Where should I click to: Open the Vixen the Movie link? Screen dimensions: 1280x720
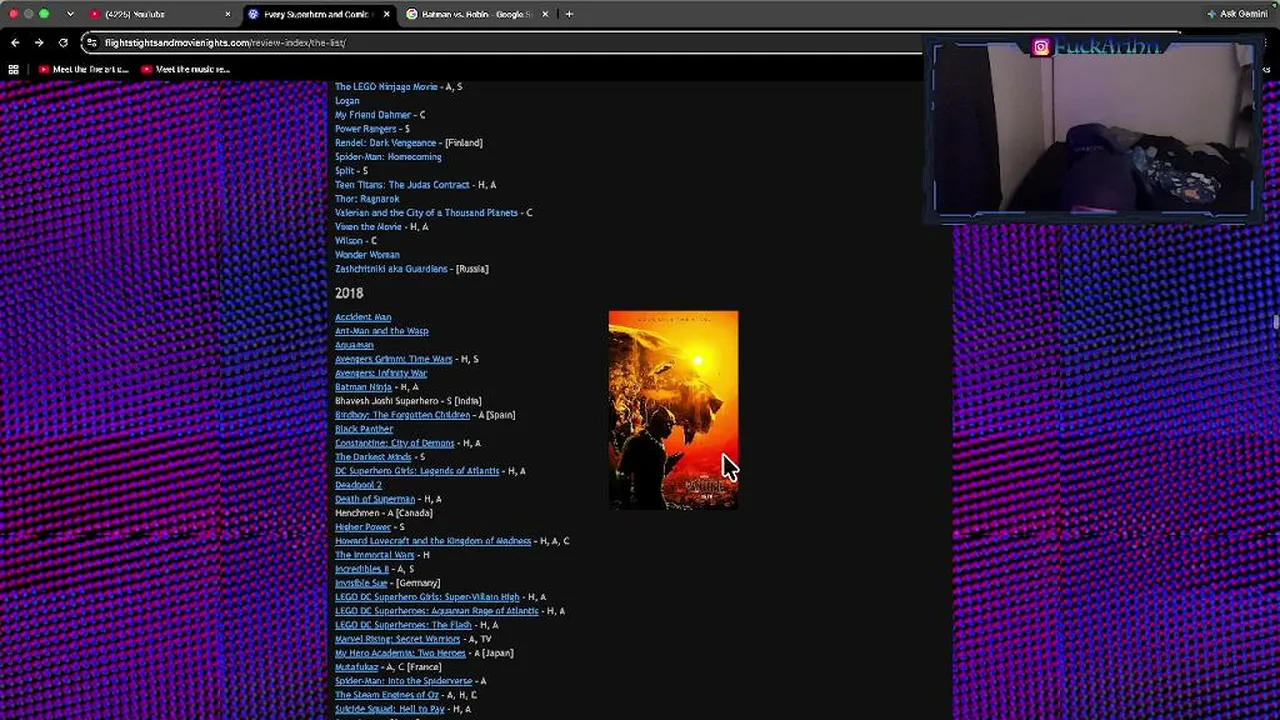[x=368, y=227]
